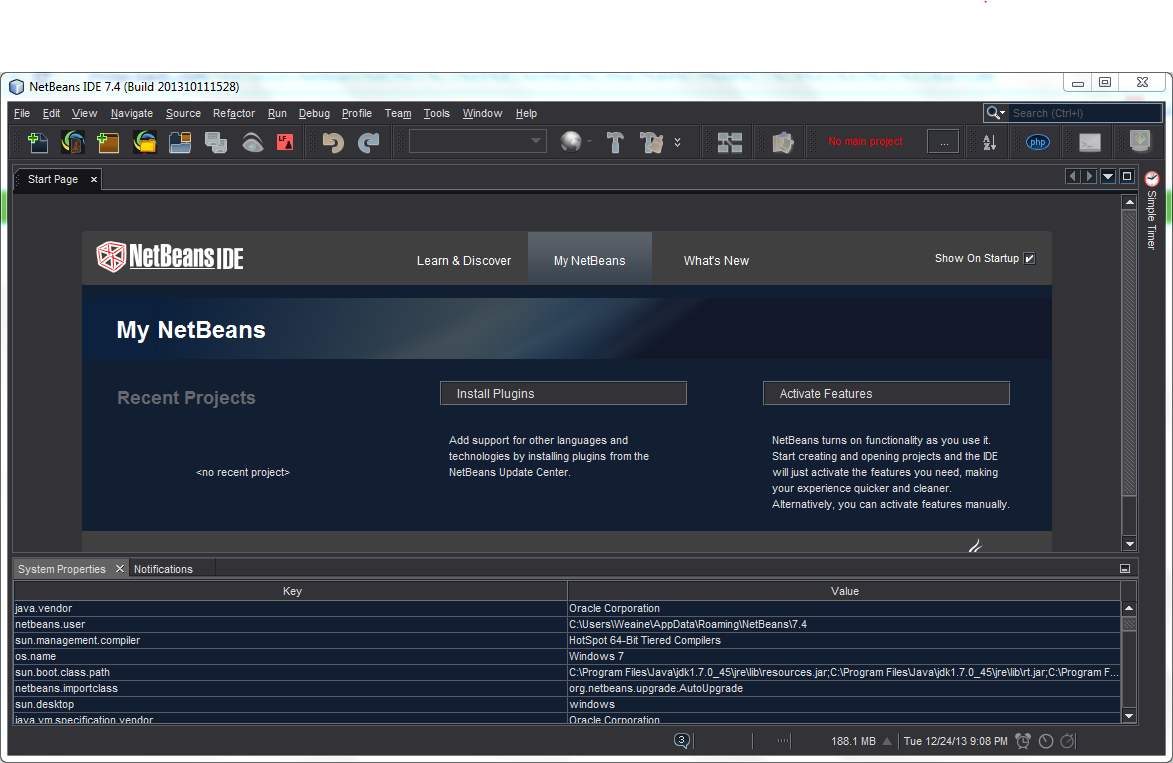
Task: Close the Start Page tab
Action: pos(94,180)
